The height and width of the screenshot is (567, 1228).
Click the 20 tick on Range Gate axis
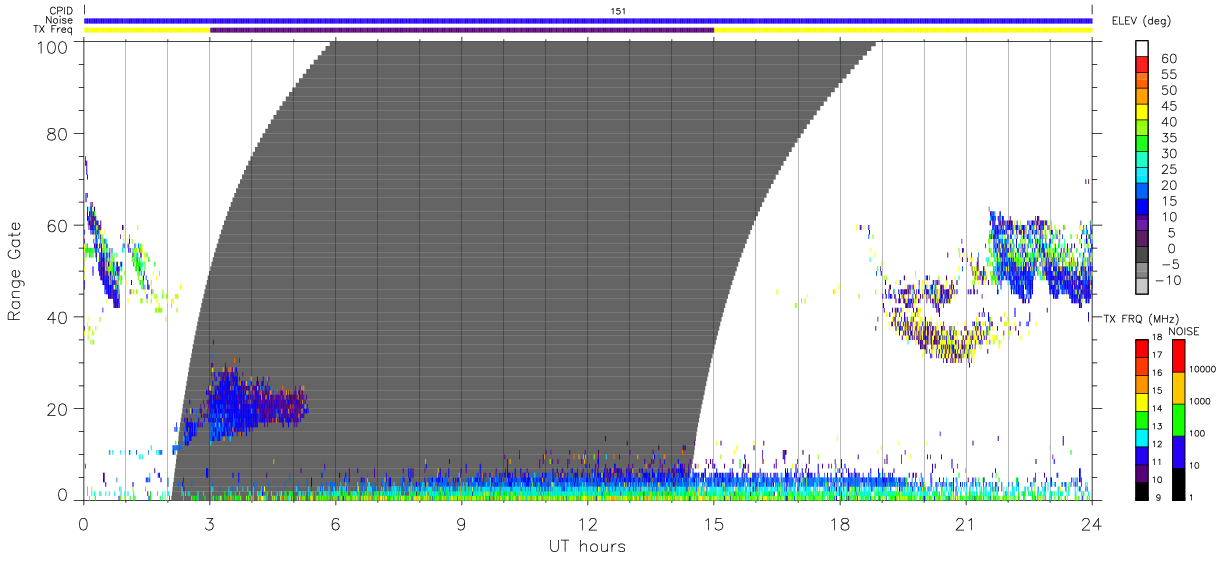click(59, 409)
